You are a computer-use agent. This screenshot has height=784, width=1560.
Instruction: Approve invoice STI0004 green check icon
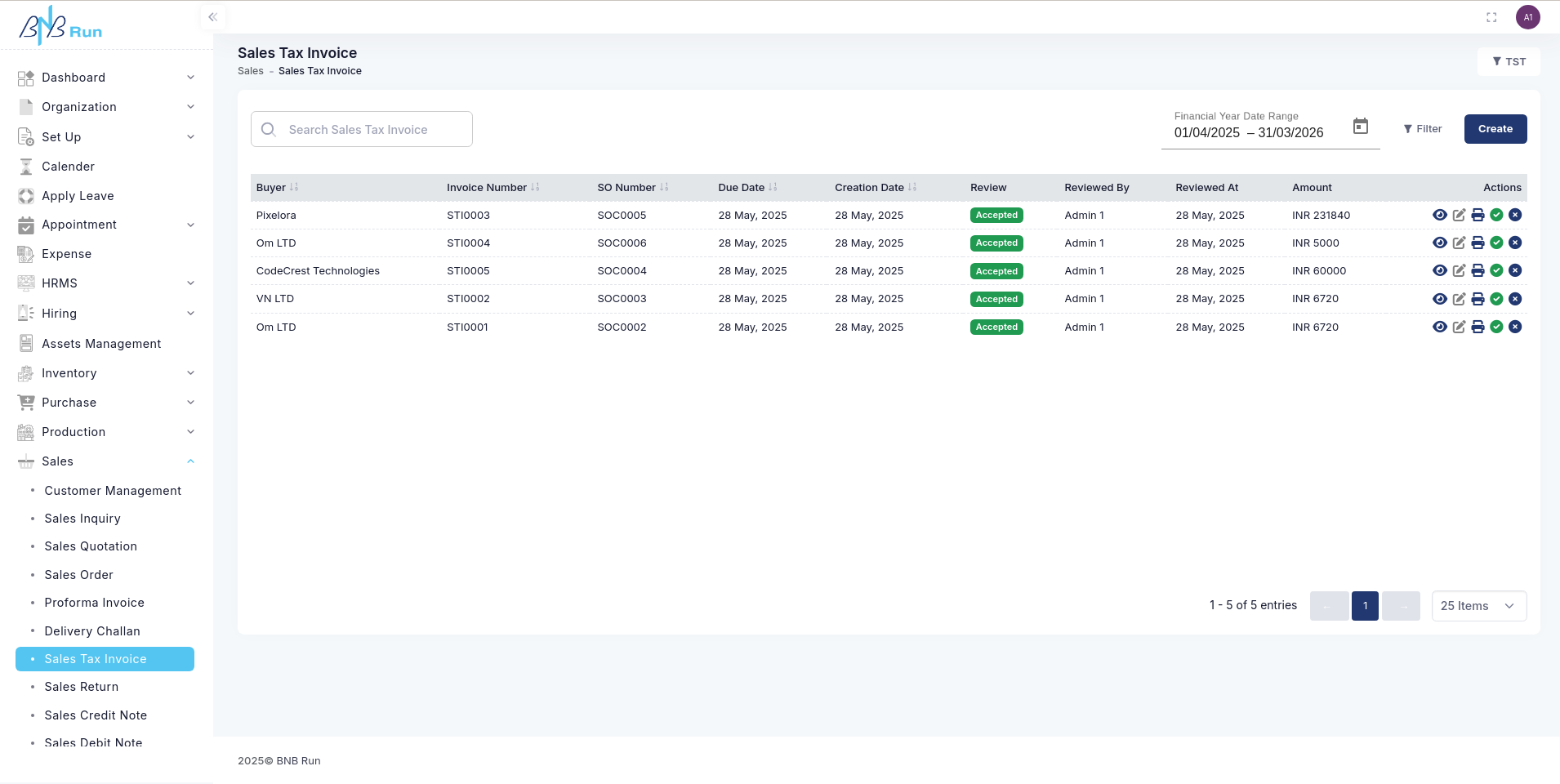tap(1496, 243)
